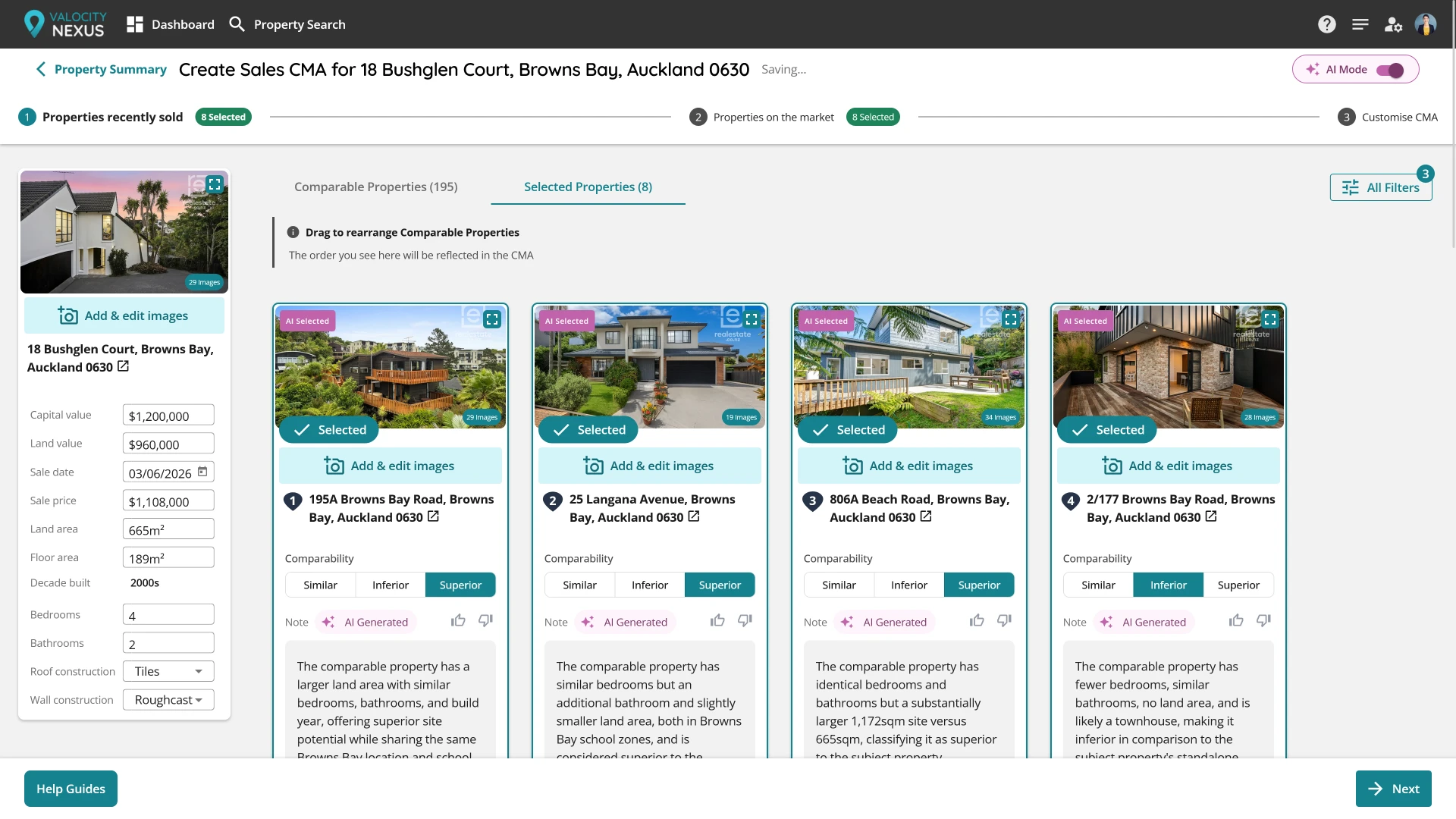Expand 195A Browns Bay Road image fullscreen
The width and height of the screenshot is (1456, 819).
click(x=492, y=319)
